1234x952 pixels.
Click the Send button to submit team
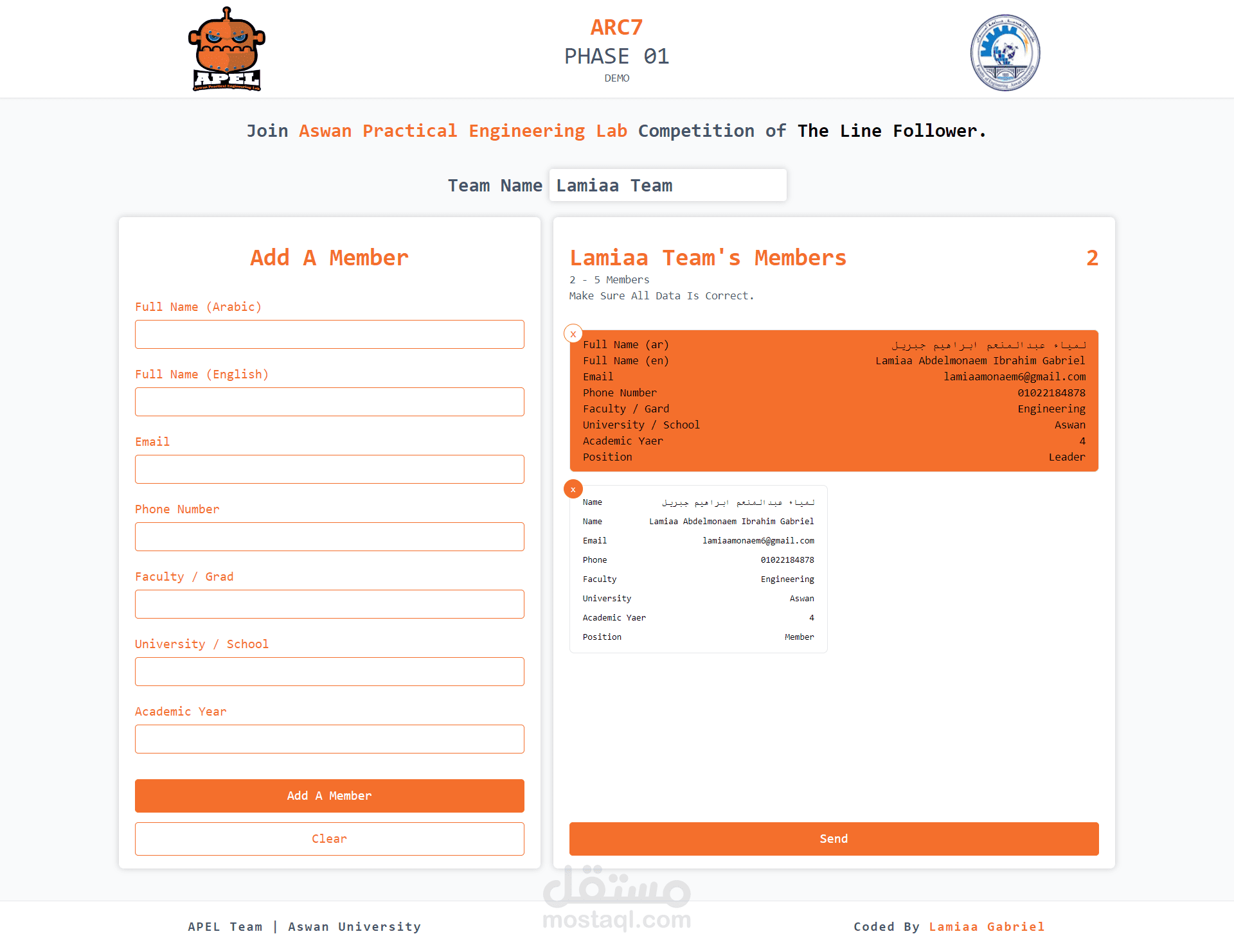coord(834,838)
